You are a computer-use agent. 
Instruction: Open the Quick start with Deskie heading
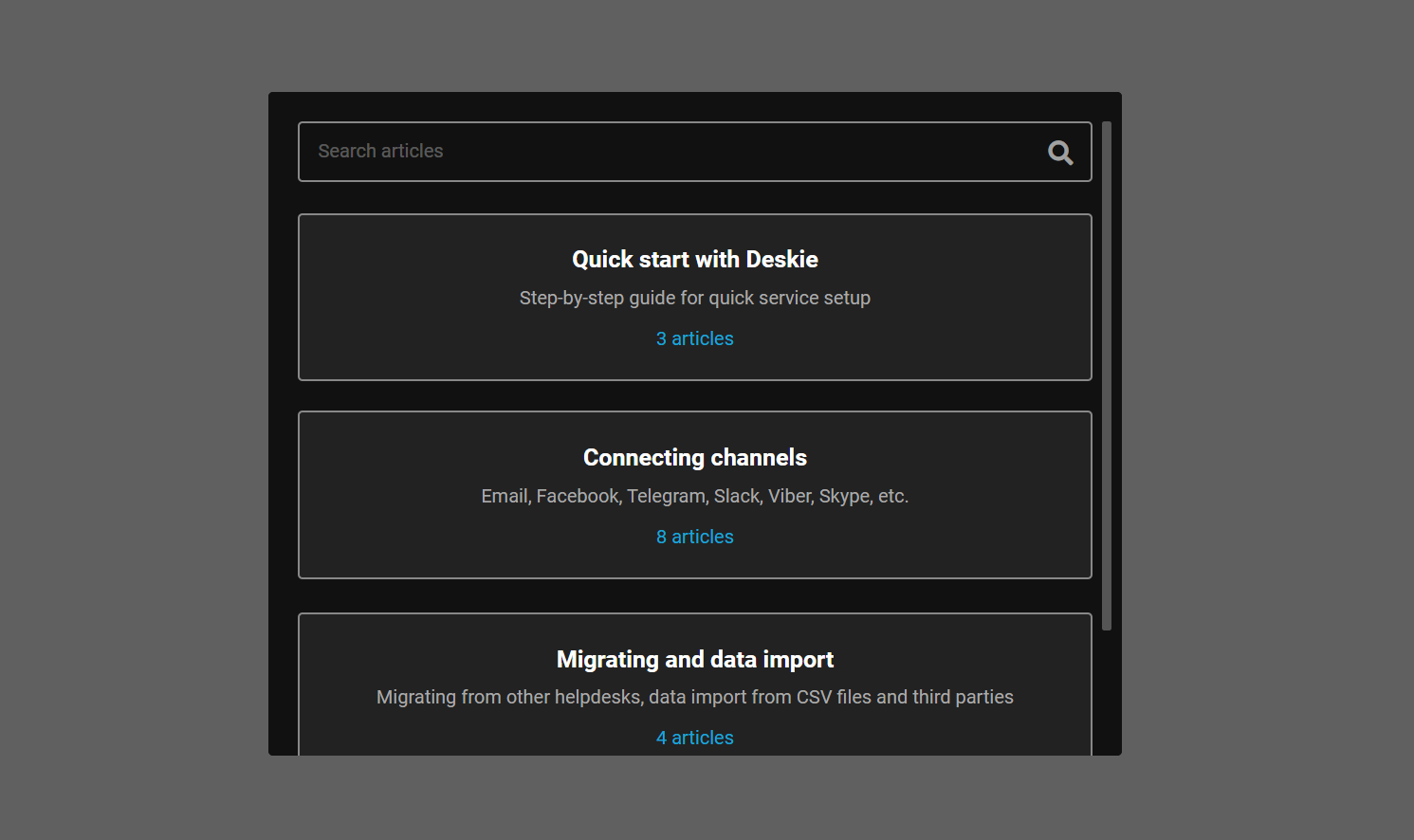click(x=694, y=260)
